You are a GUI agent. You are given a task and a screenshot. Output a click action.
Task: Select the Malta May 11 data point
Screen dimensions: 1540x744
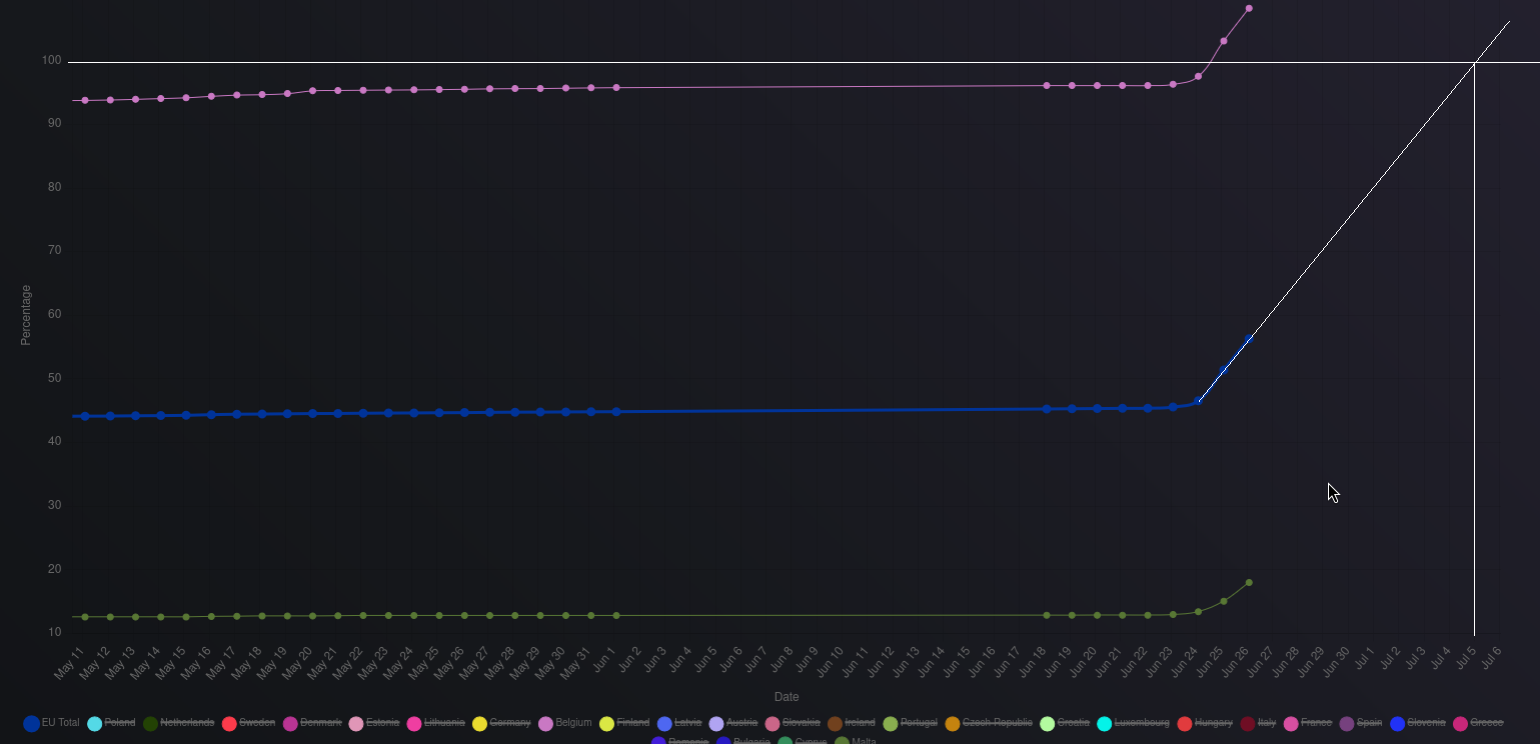85,617
